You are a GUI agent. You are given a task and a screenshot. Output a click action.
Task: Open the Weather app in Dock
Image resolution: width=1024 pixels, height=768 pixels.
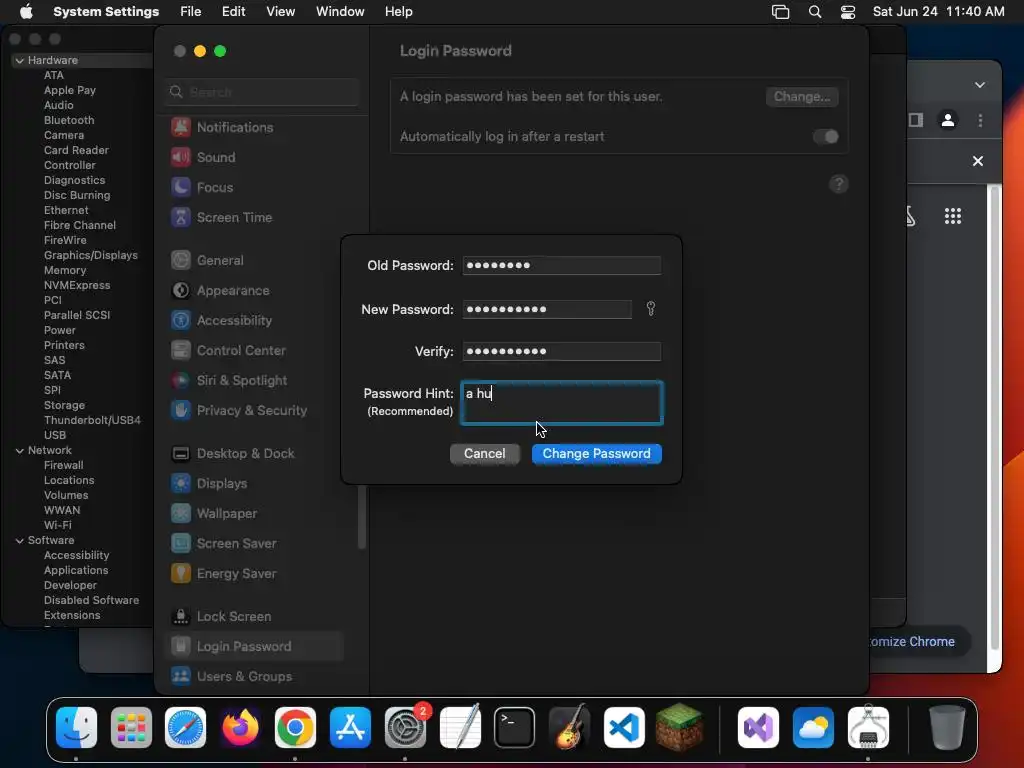point(813,727)
